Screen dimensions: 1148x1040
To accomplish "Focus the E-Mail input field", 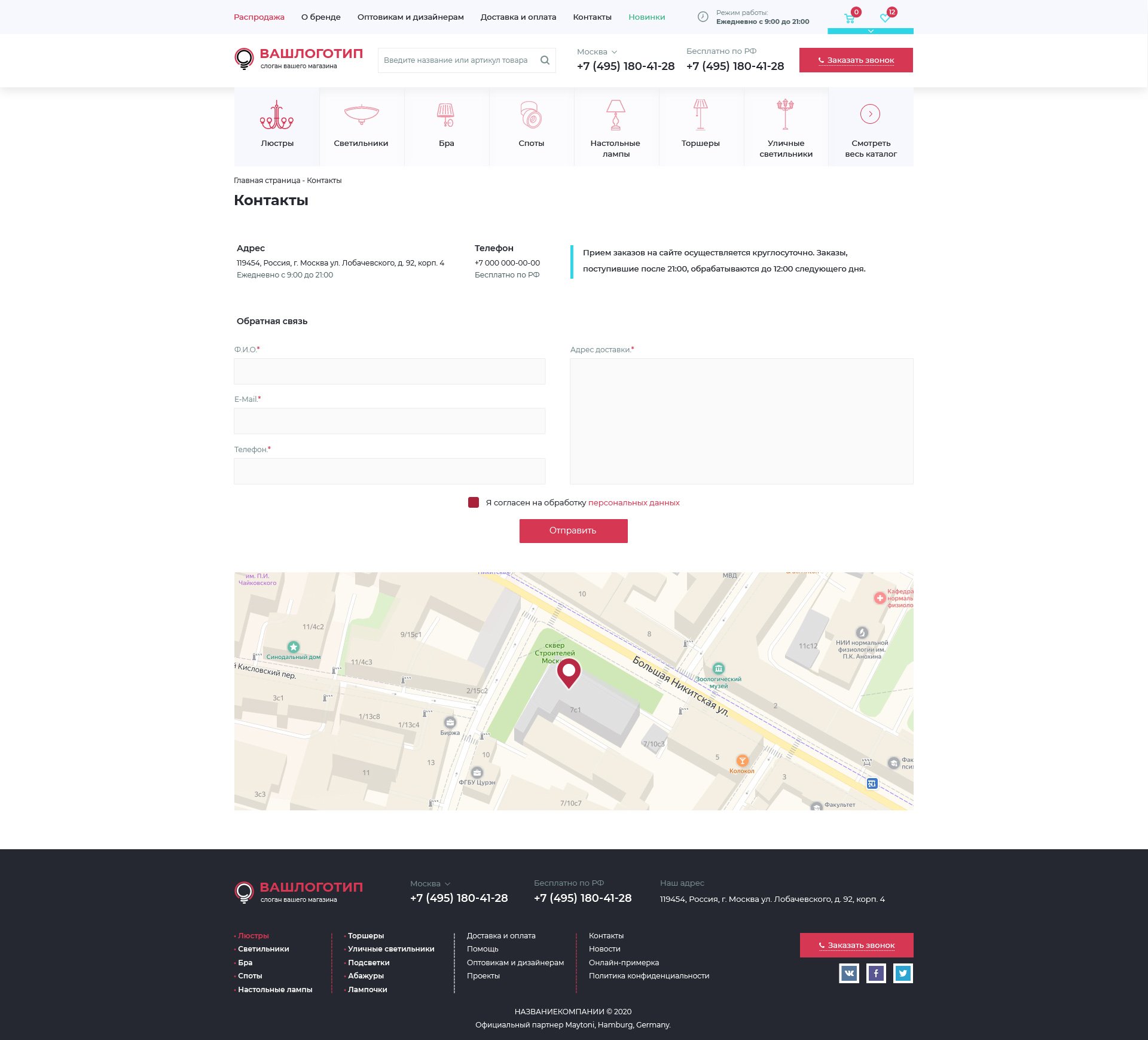I will click(x=389, y=421).
